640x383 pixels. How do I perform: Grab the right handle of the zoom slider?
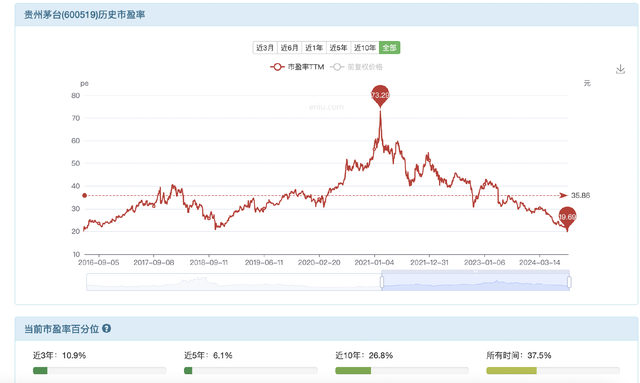[x=569, y=282]
